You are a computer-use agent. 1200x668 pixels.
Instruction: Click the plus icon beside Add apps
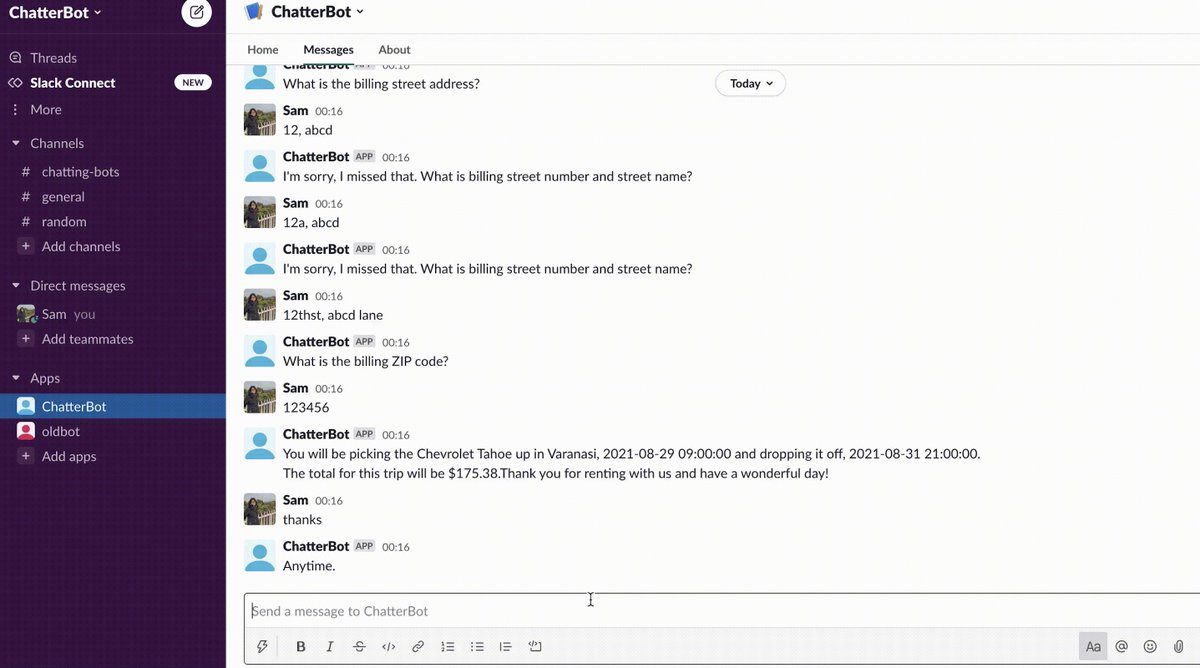(x=26, y=456)
